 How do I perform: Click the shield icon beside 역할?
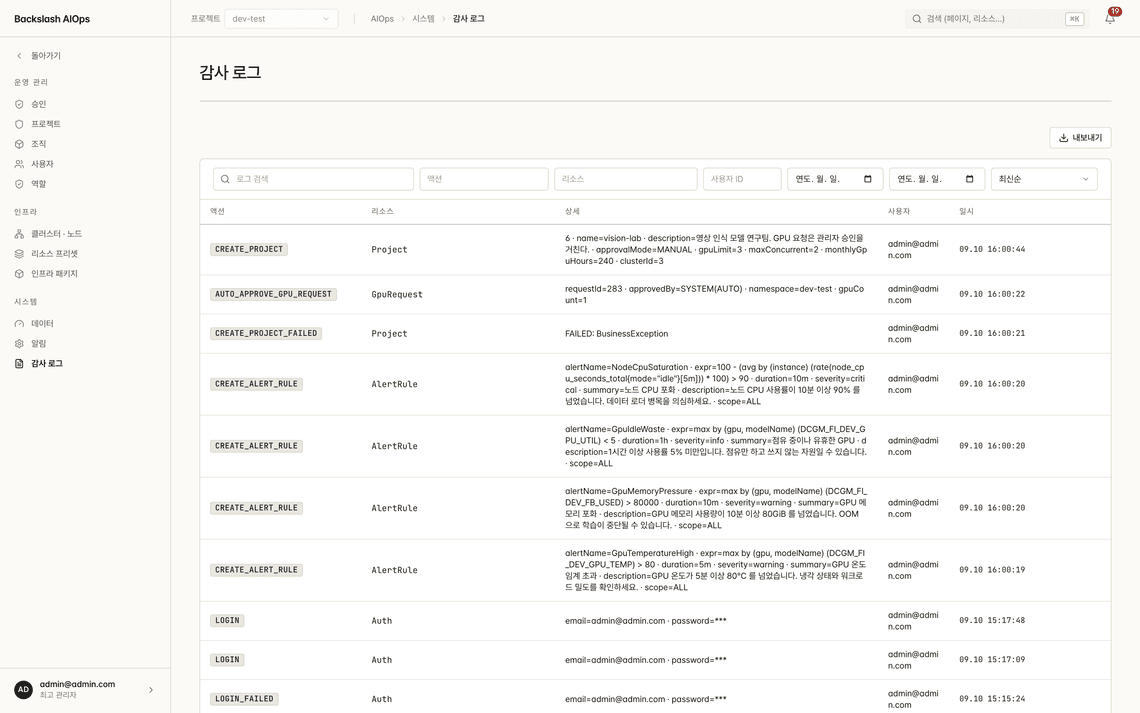pyautogui.click(x=19, y=184)
